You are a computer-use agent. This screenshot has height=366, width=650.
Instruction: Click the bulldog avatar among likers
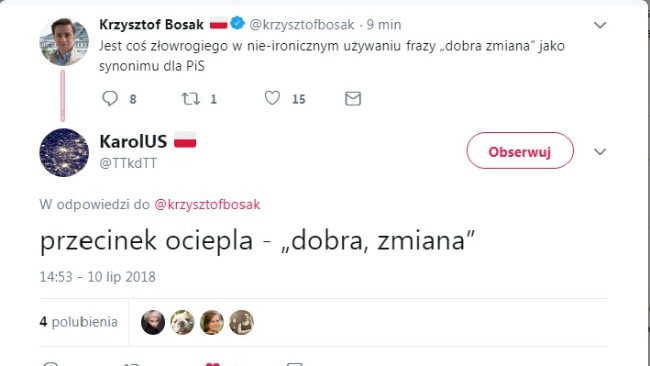182,322
